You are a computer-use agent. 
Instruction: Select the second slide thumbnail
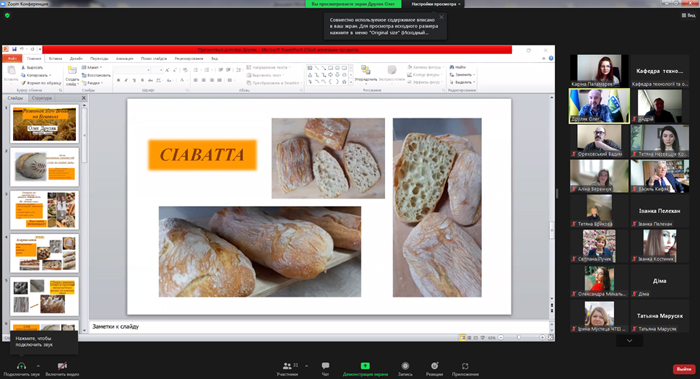tap(44, 167)
